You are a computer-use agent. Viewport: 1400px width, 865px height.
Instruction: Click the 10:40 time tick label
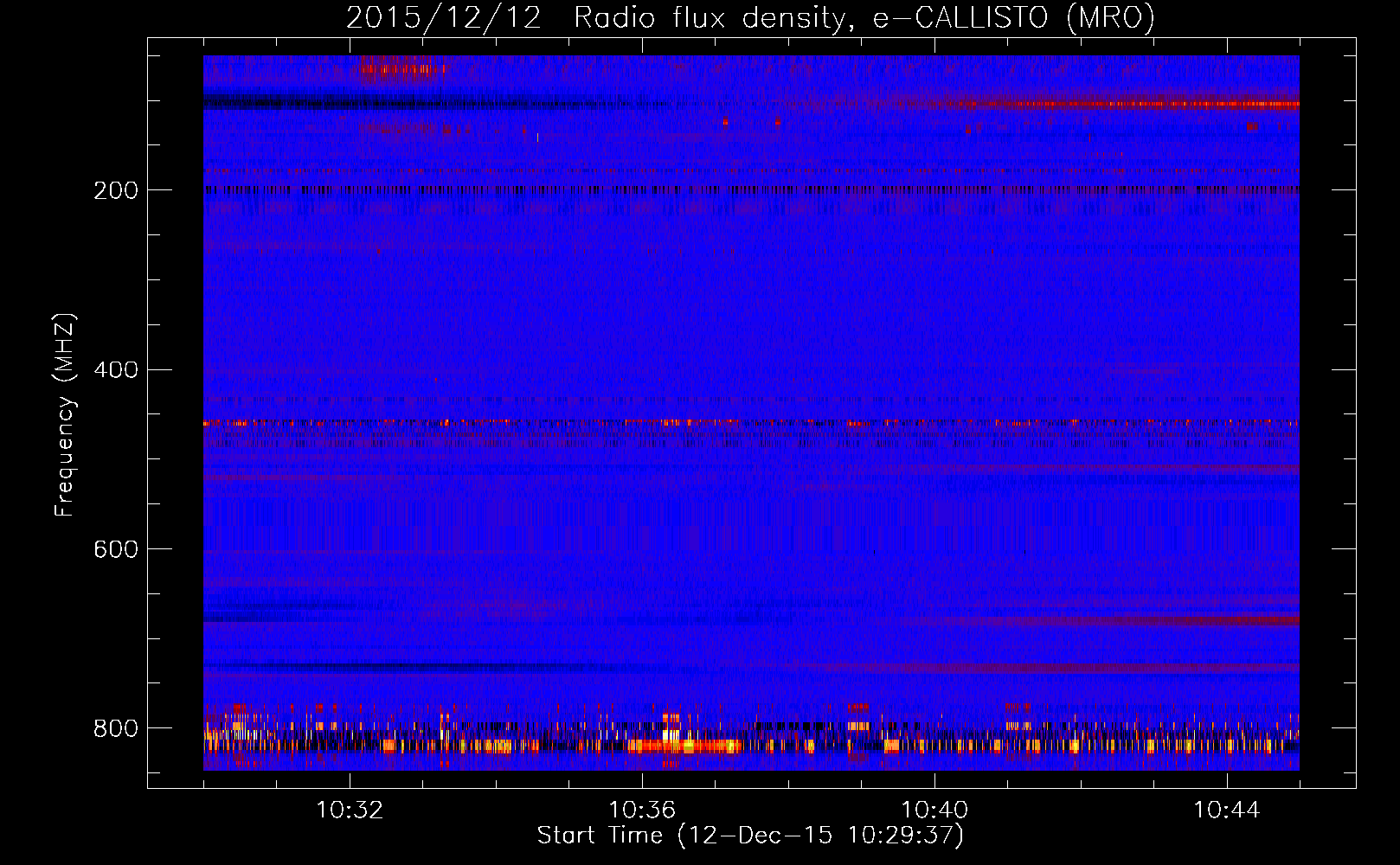[x=934, y=811]
